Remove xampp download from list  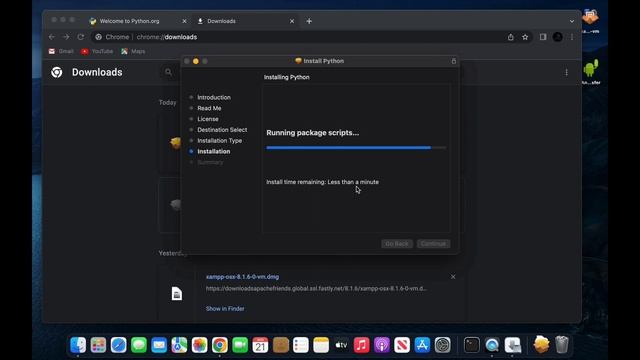tap(453, 277)
